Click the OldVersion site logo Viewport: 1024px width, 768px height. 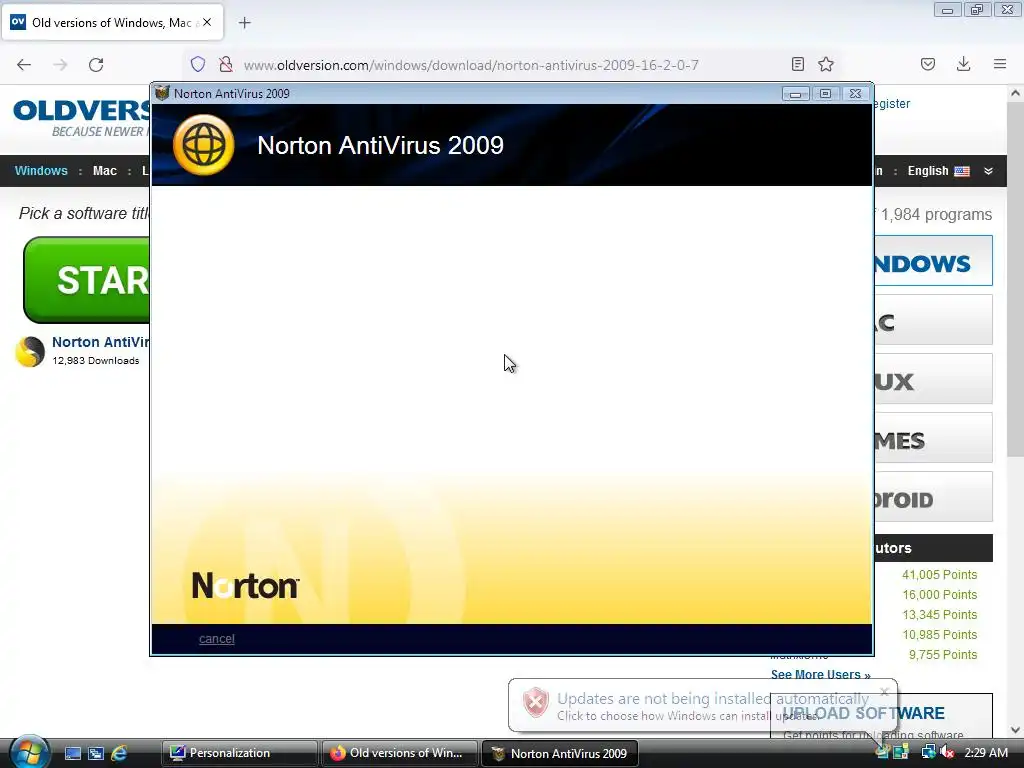click(82, 118)
